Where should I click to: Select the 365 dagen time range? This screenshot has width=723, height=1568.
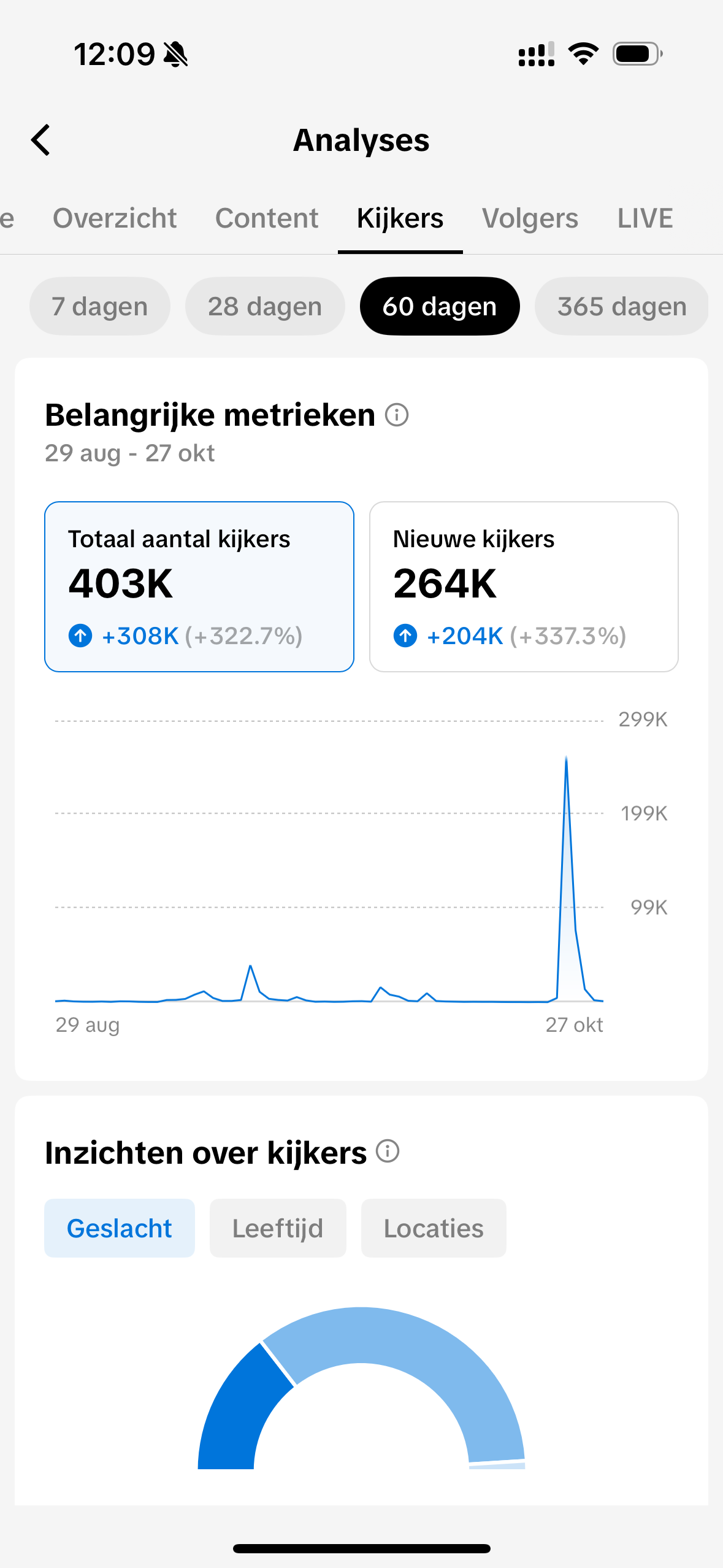point(621,306)
